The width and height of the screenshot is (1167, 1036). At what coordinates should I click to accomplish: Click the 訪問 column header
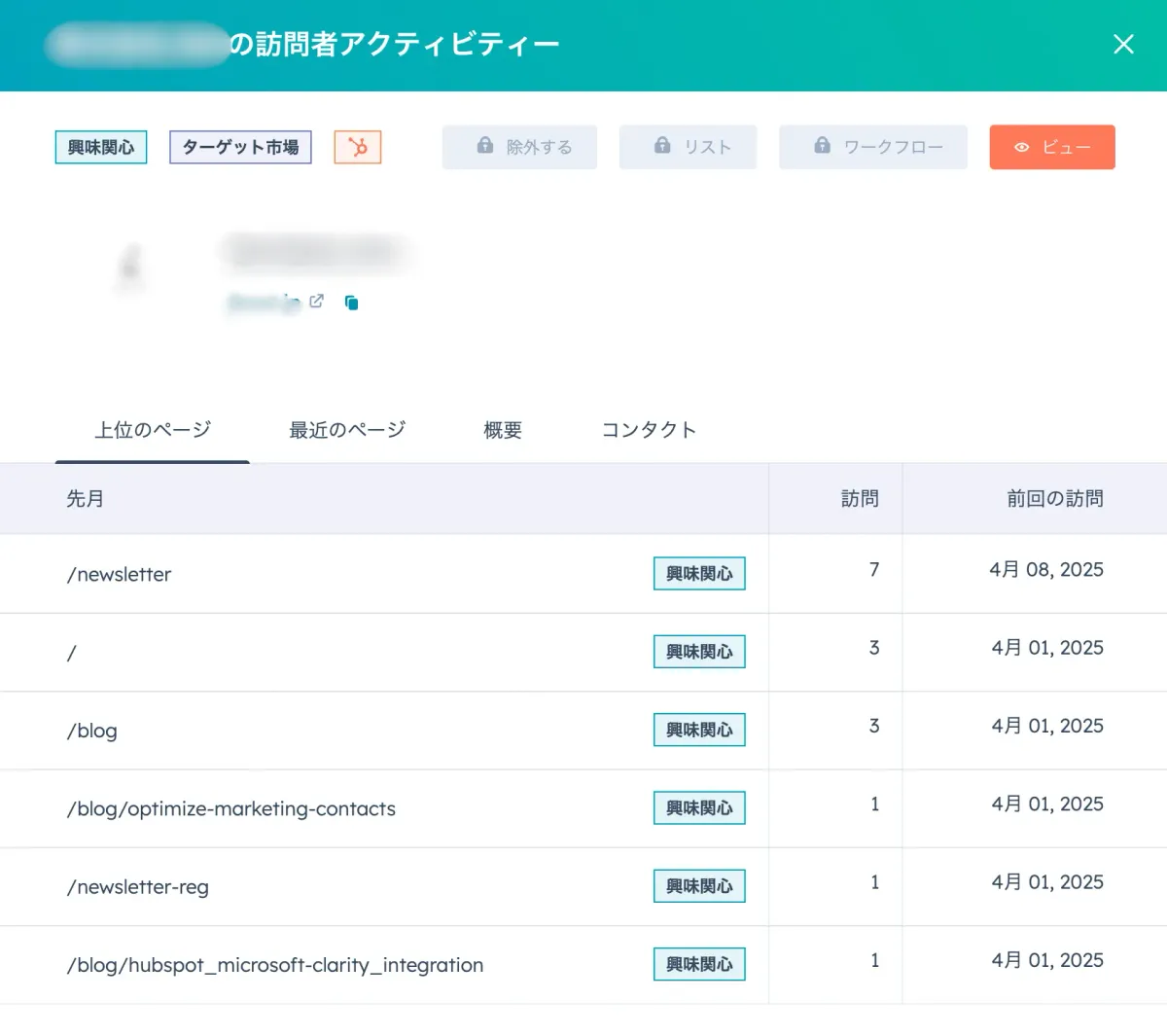(x=860, y=499)
